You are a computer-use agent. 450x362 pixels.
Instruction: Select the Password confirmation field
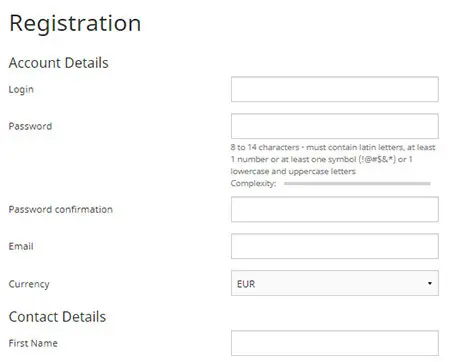click(335, 209)
